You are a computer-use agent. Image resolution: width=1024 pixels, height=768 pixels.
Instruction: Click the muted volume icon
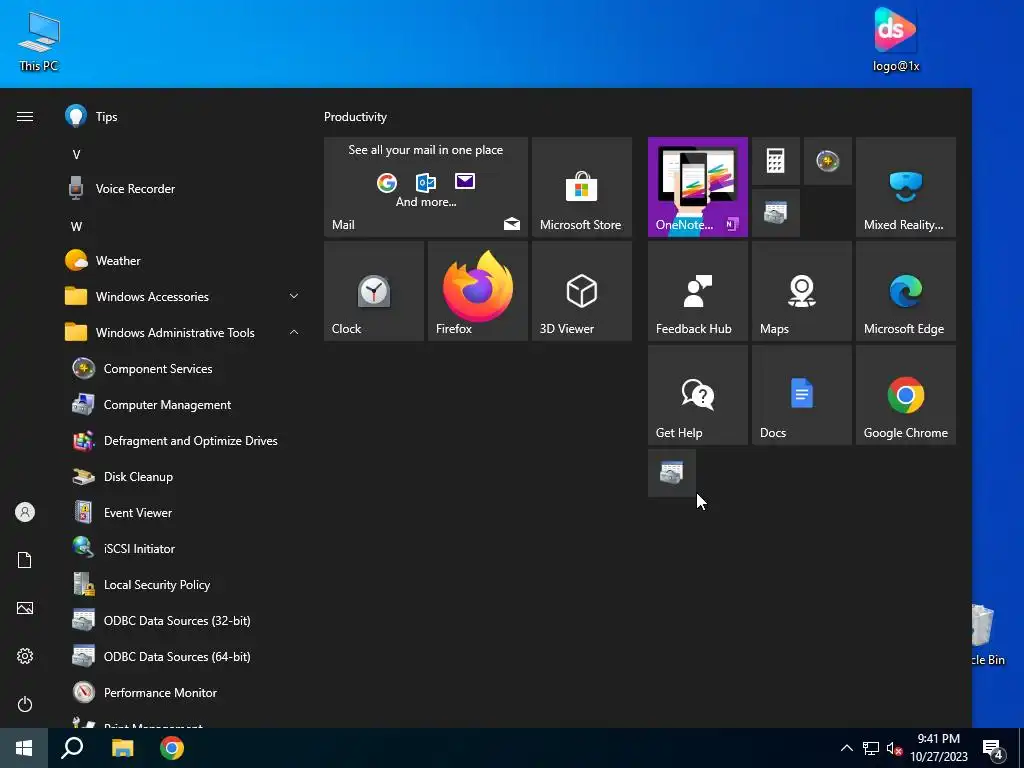894,748
